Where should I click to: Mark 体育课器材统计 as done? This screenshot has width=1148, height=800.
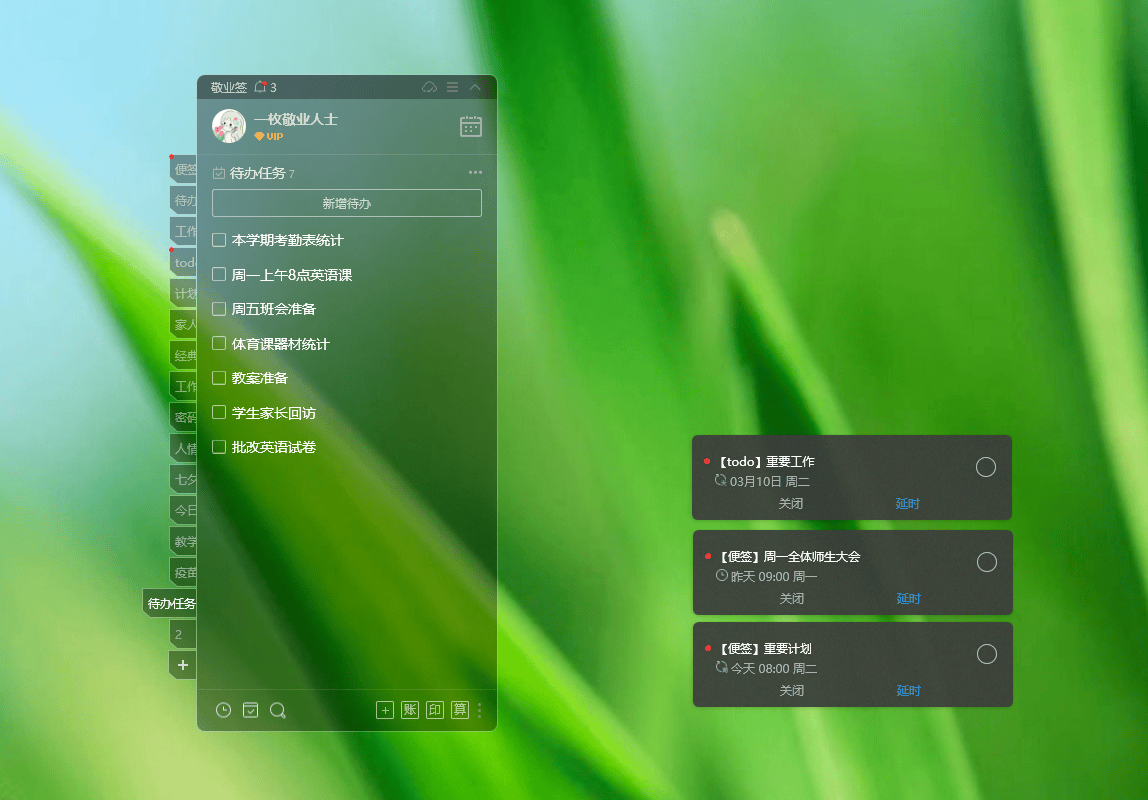pyautogui.click(x=218, y=343)
